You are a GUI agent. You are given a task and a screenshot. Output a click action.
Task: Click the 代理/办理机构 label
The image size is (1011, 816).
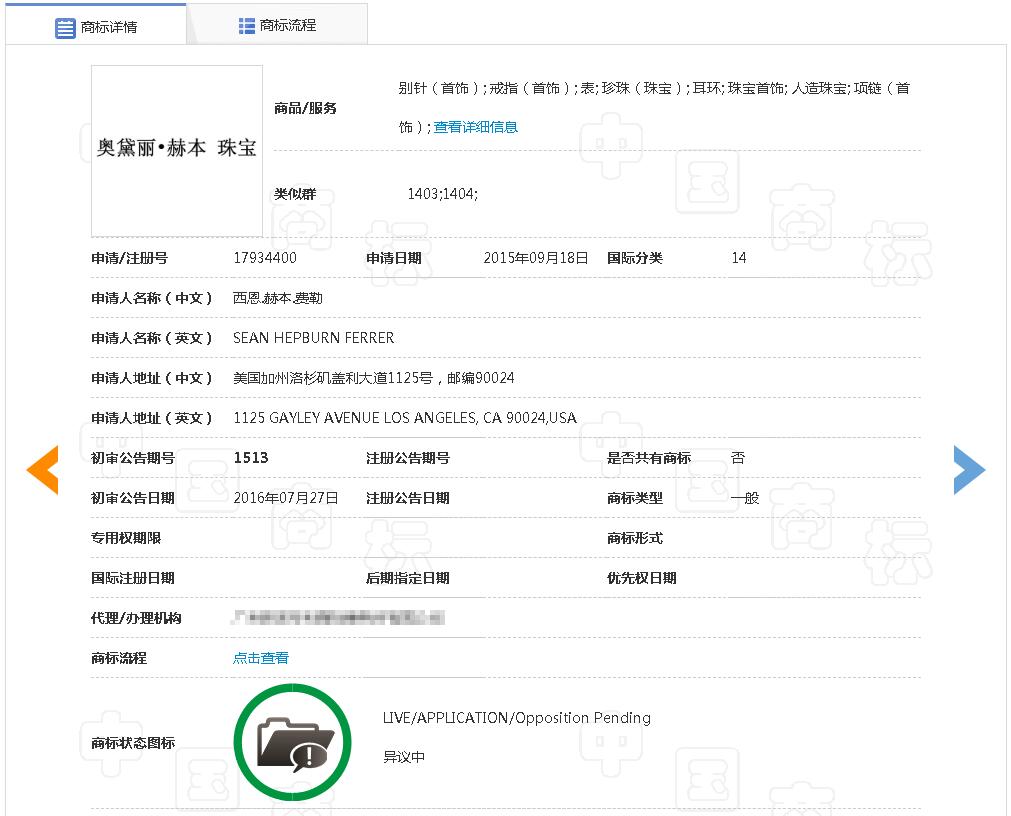point(136,618)
